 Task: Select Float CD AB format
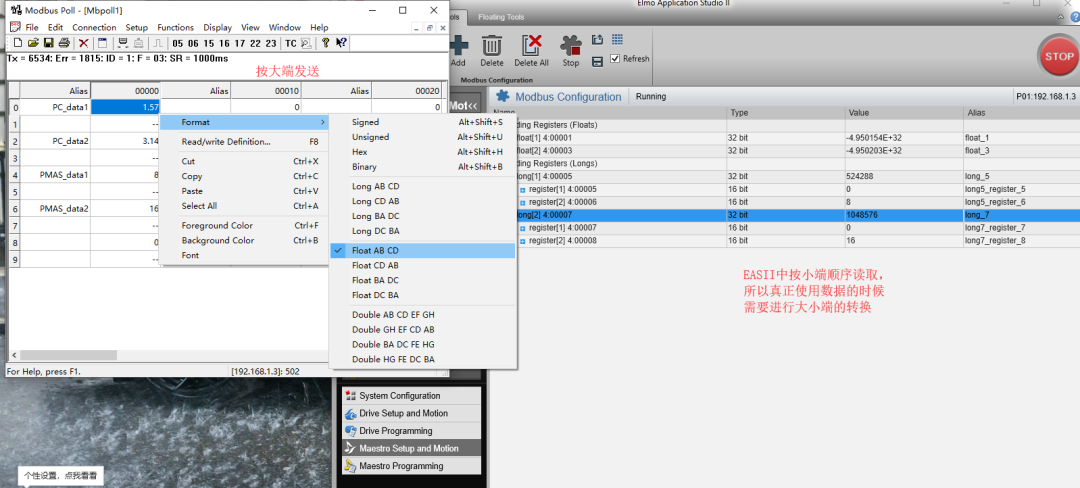(x=422, y=266)
